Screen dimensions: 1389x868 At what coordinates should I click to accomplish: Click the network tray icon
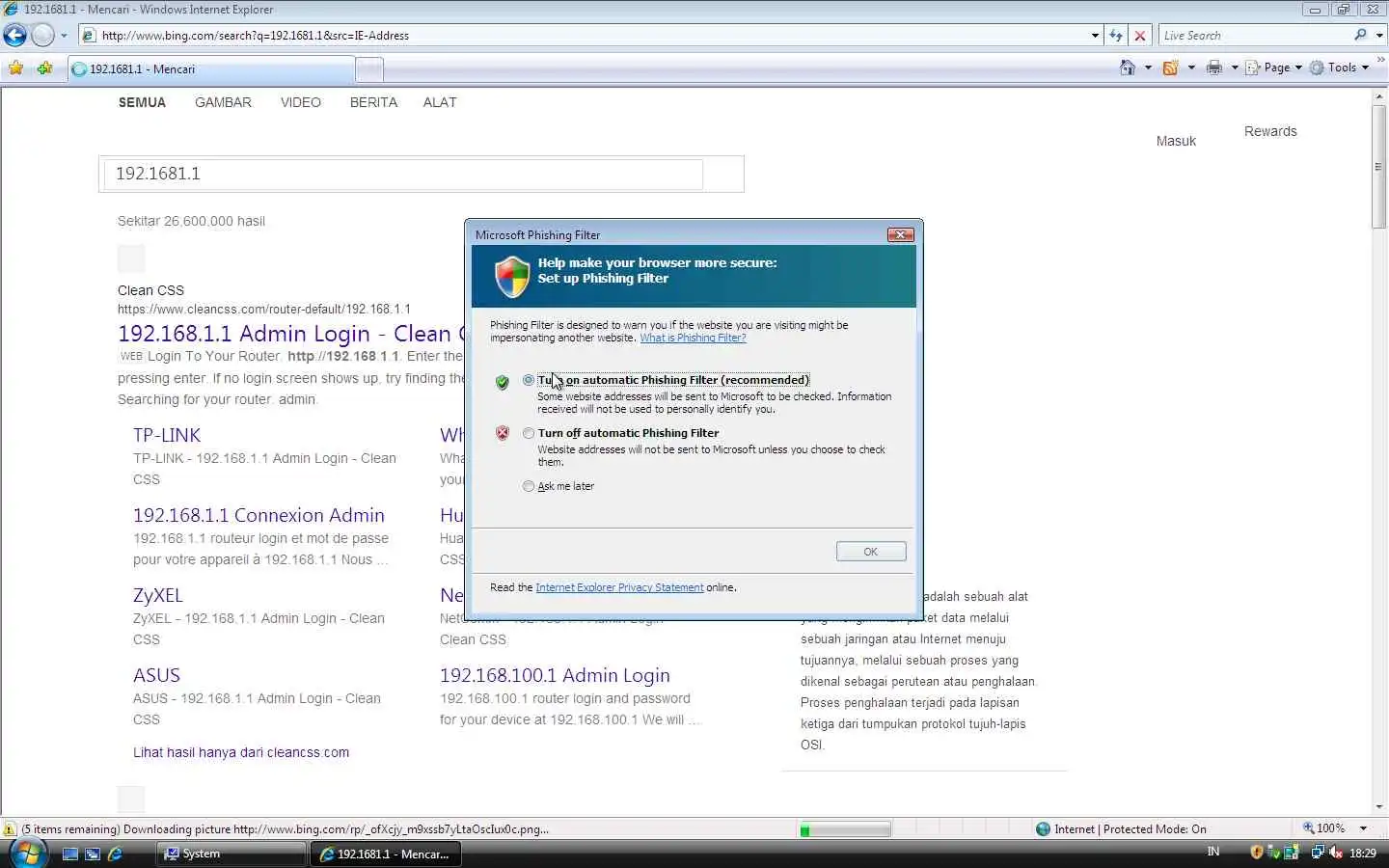[1318, 853]
